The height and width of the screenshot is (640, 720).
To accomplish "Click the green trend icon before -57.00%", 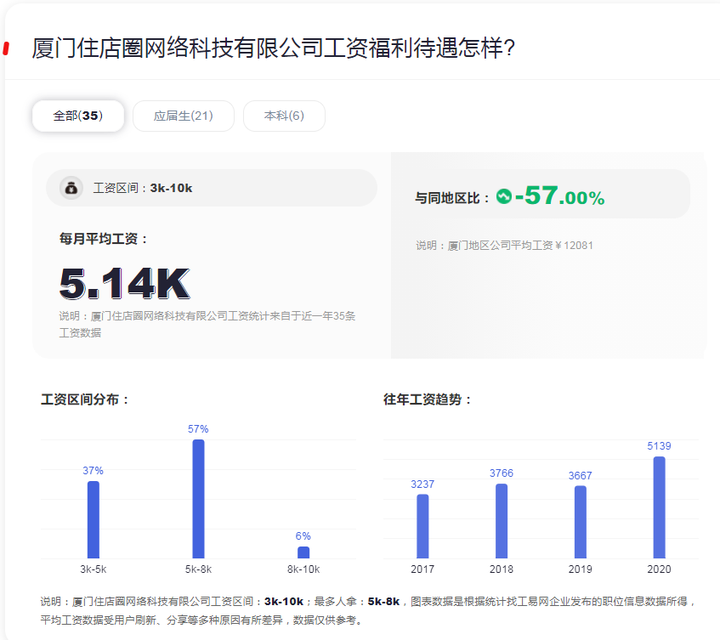I will point(504,196).
